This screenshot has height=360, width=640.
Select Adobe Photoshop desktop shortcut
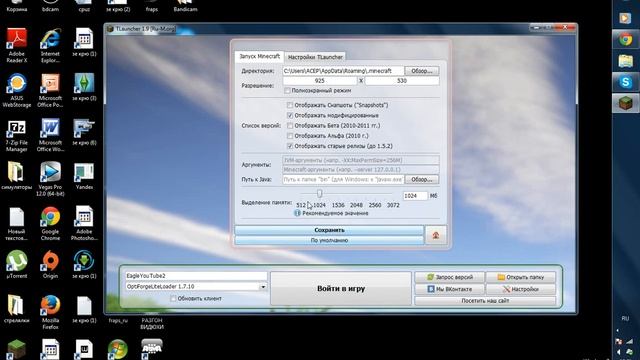pos(84,224)
